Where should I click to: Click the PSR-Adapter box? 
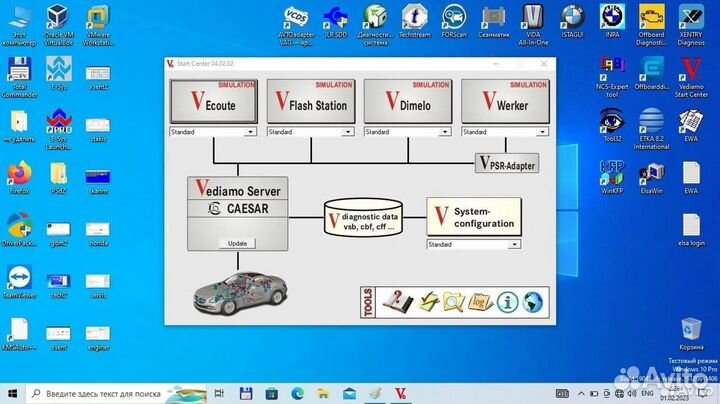click(x=506, y=163)
